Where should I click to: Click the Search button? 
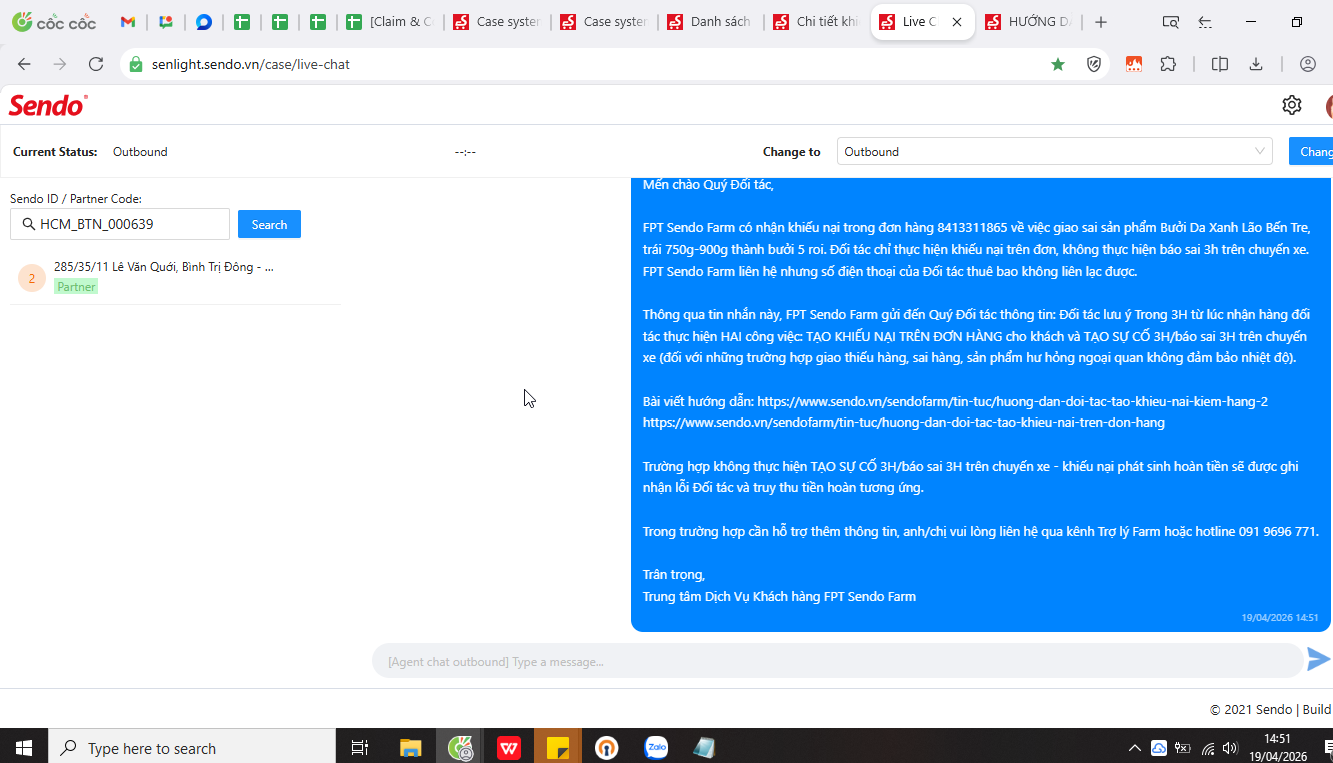point(269,224)
